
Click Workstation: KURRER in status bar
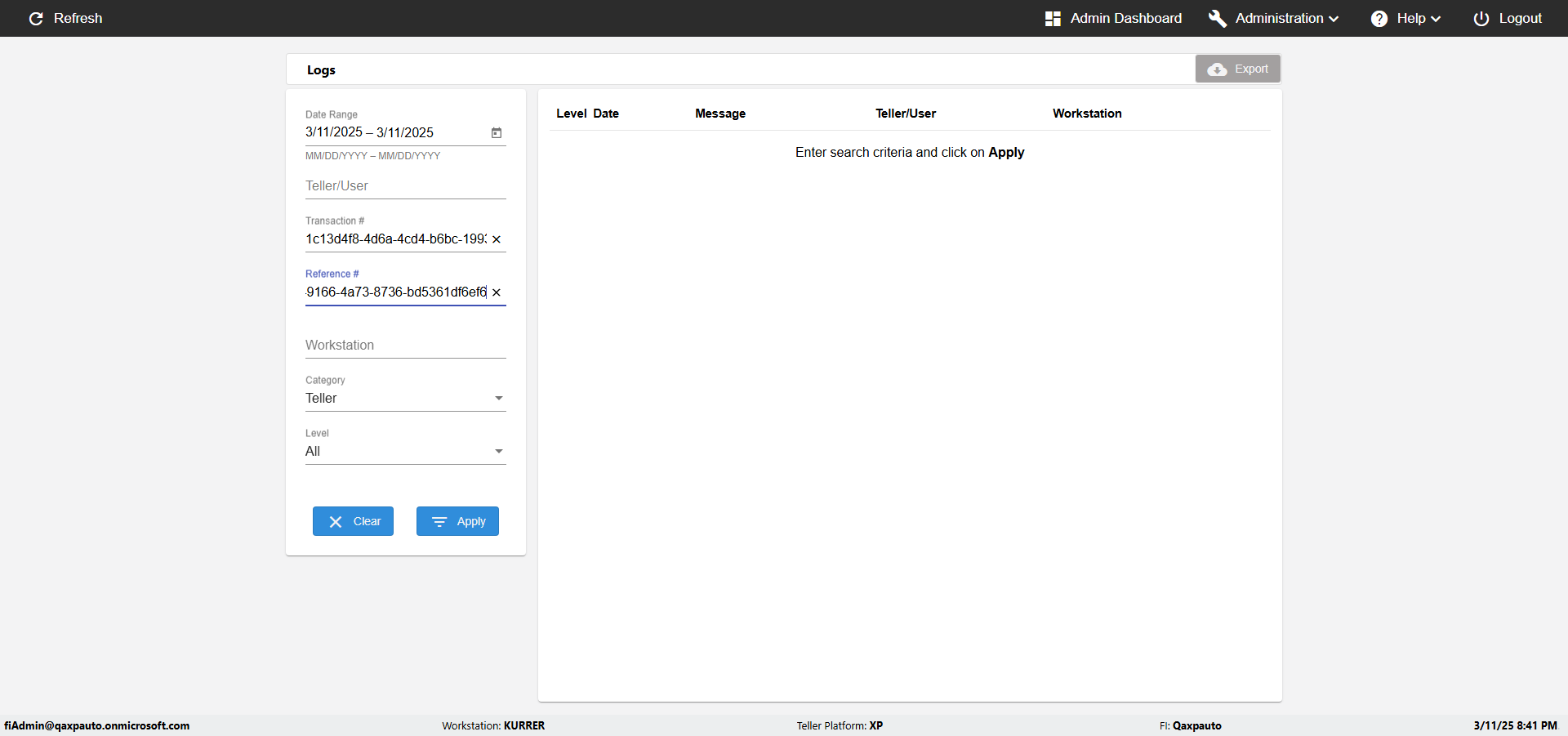(x=493, y=725)
